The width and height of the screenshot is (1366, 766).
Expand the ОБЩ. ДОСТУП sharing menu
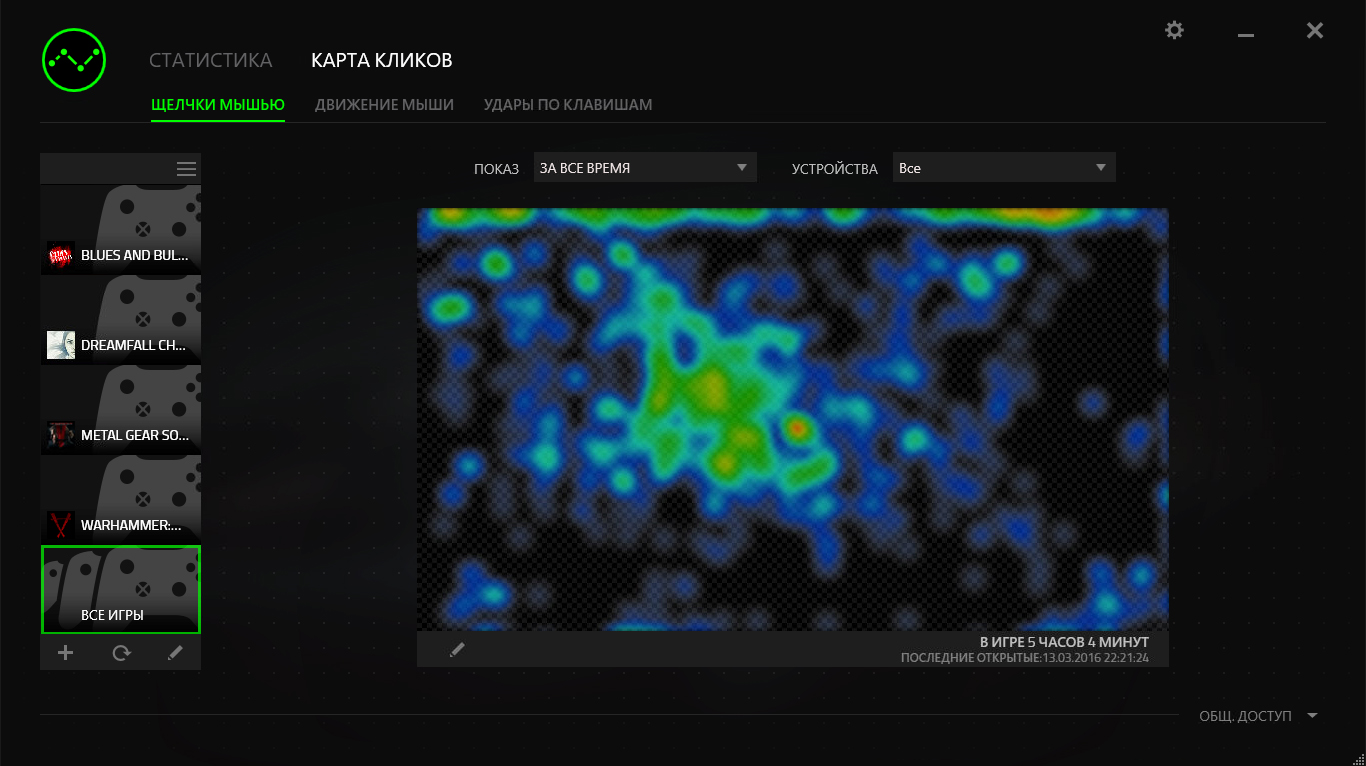[1258, 716]
